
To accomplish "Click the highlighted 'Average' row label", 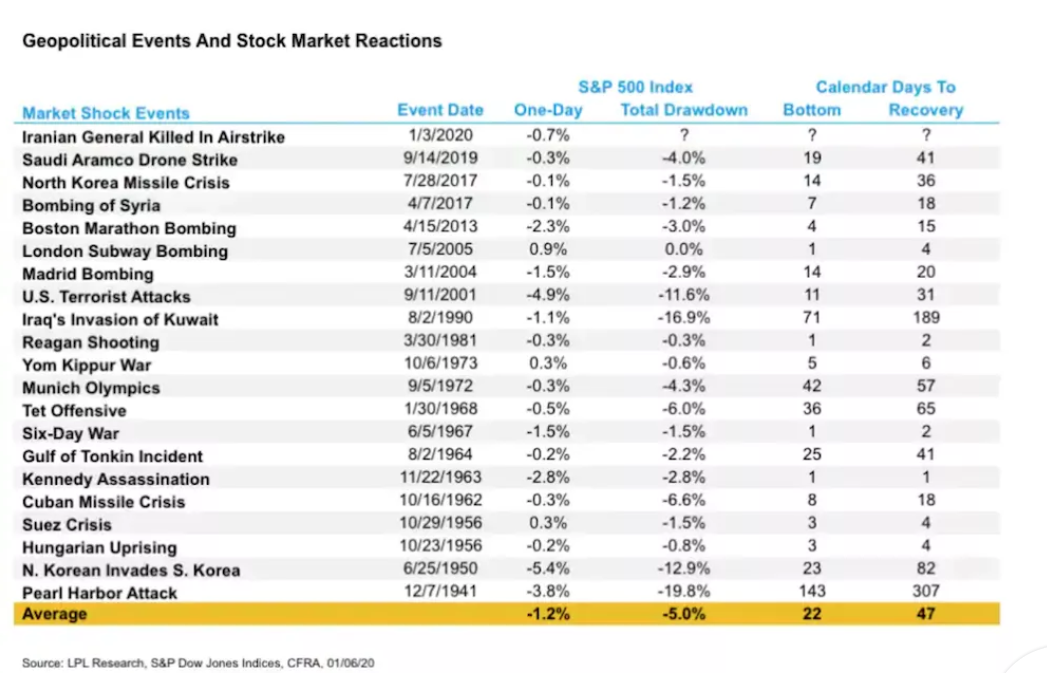I will pos(55,614).
